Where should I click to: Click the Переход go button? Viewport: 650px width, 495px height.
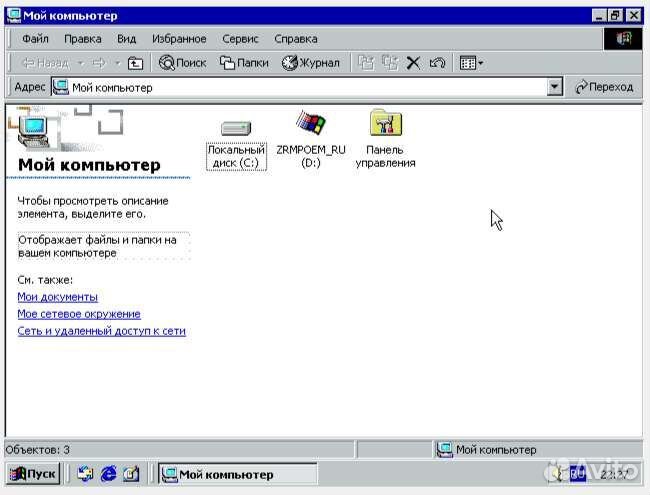604,87
